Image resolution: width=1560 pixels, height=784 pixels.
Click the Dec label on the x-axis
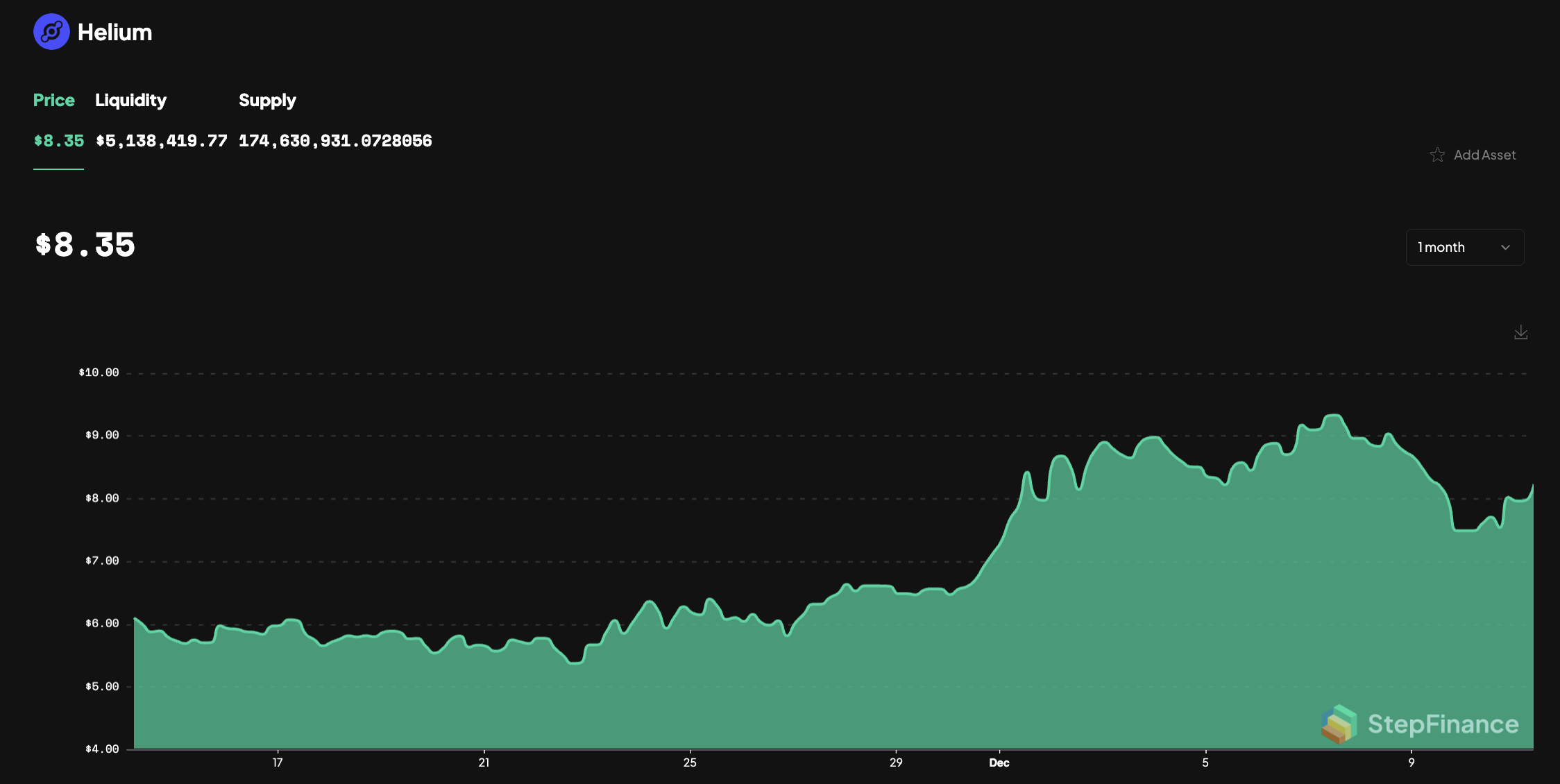[999, 762]
